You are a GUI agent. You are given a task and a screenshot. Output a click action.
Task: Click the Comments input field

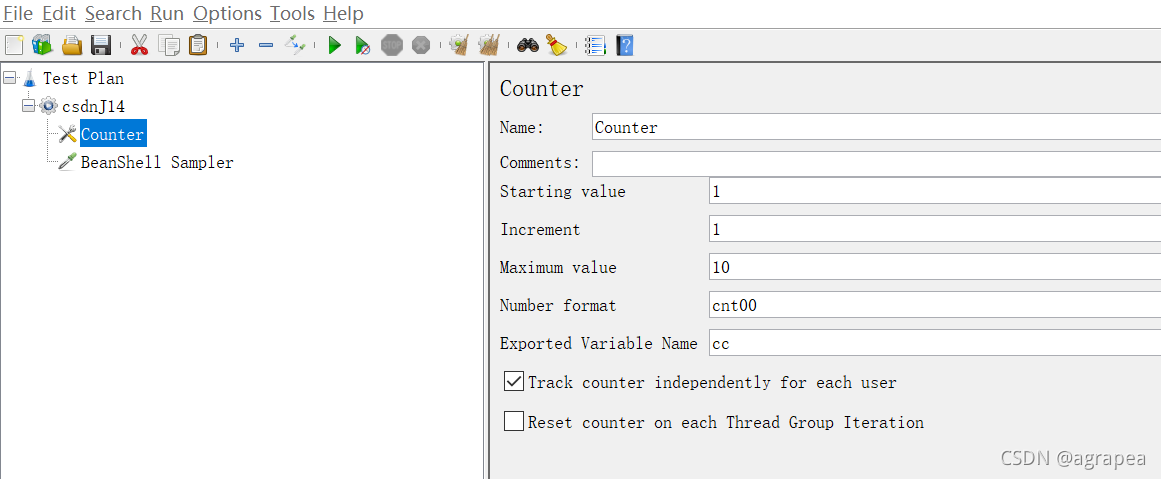coord(876,163)
